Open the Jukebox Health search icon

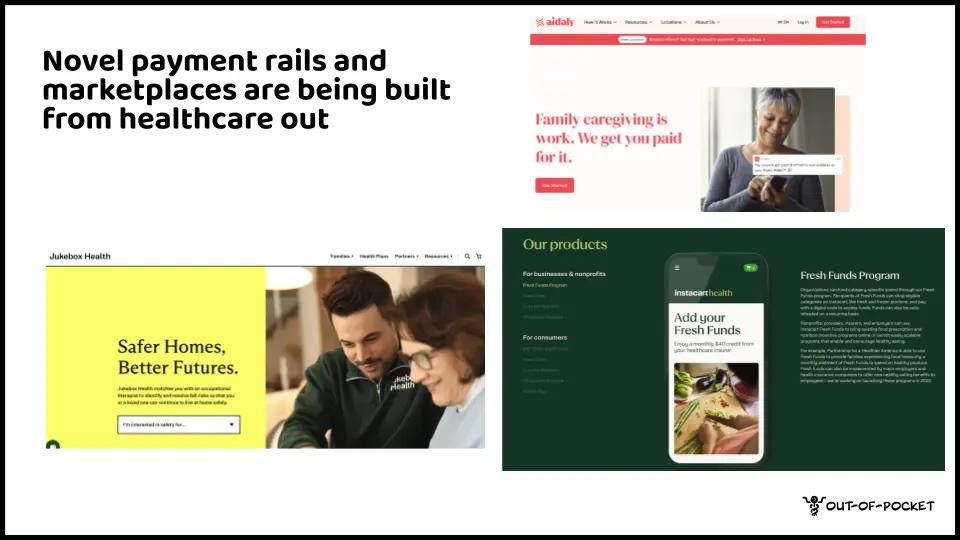click(467, 257)
